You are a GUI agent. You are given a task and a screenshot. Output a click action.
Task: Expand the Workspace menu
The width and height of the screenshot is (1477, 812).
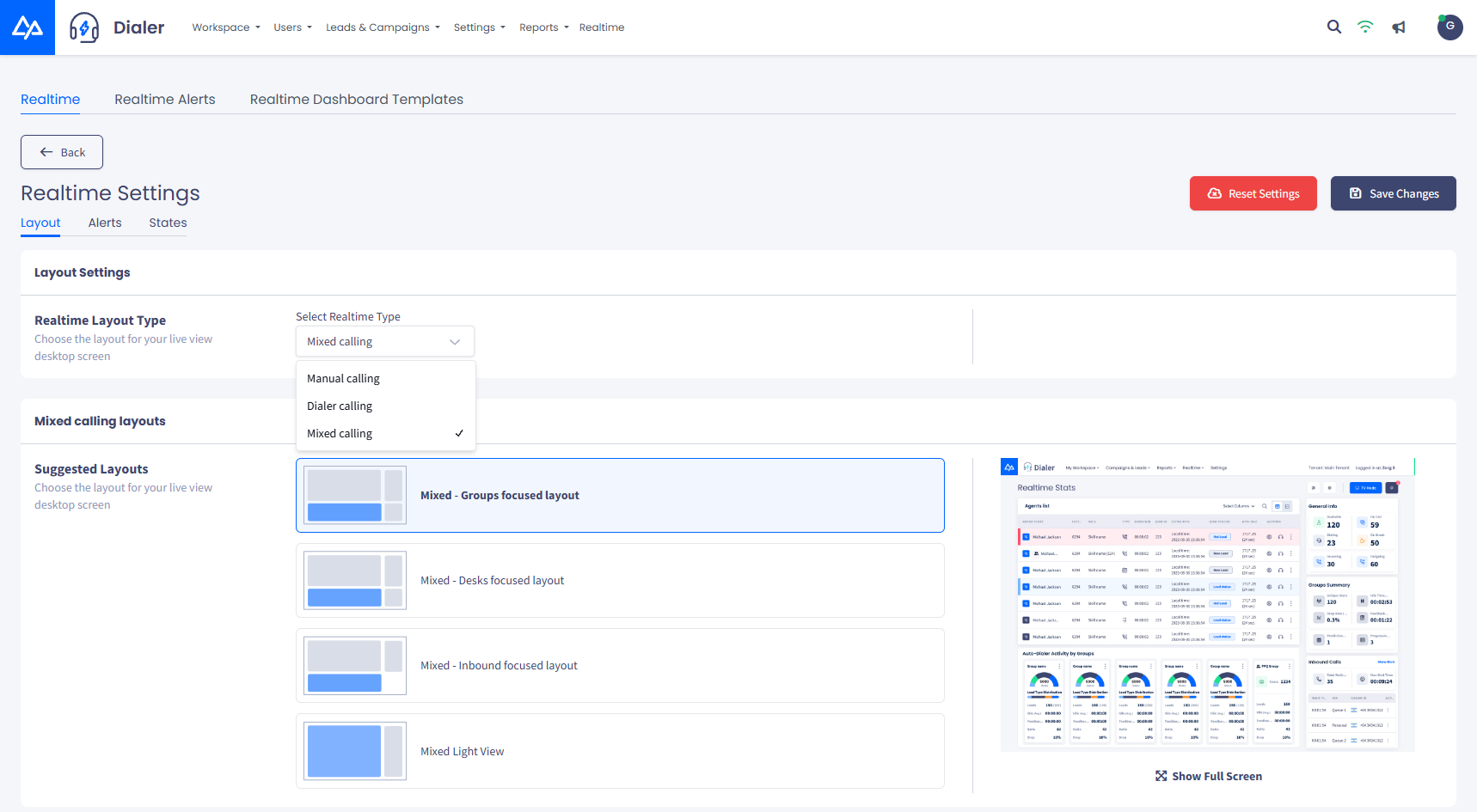pos(226,27)
